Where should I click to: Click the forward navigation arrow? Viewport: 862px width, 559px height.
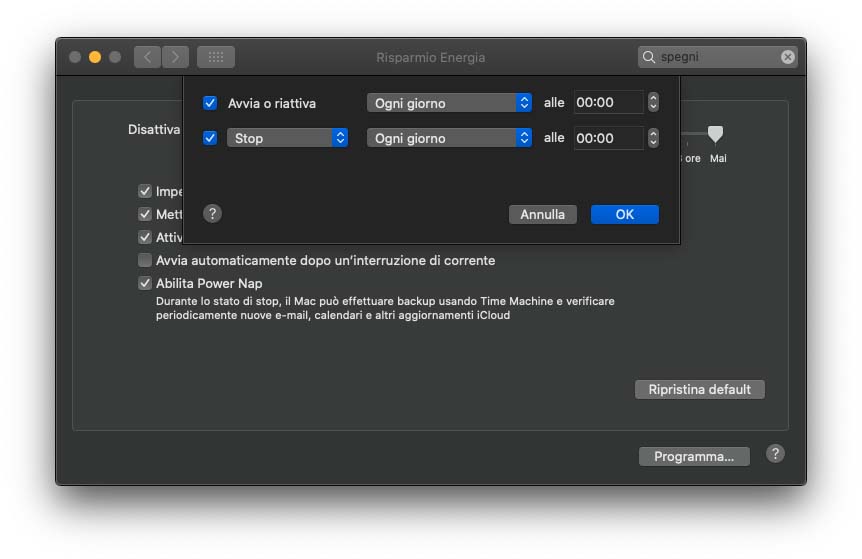click(175, 57)
